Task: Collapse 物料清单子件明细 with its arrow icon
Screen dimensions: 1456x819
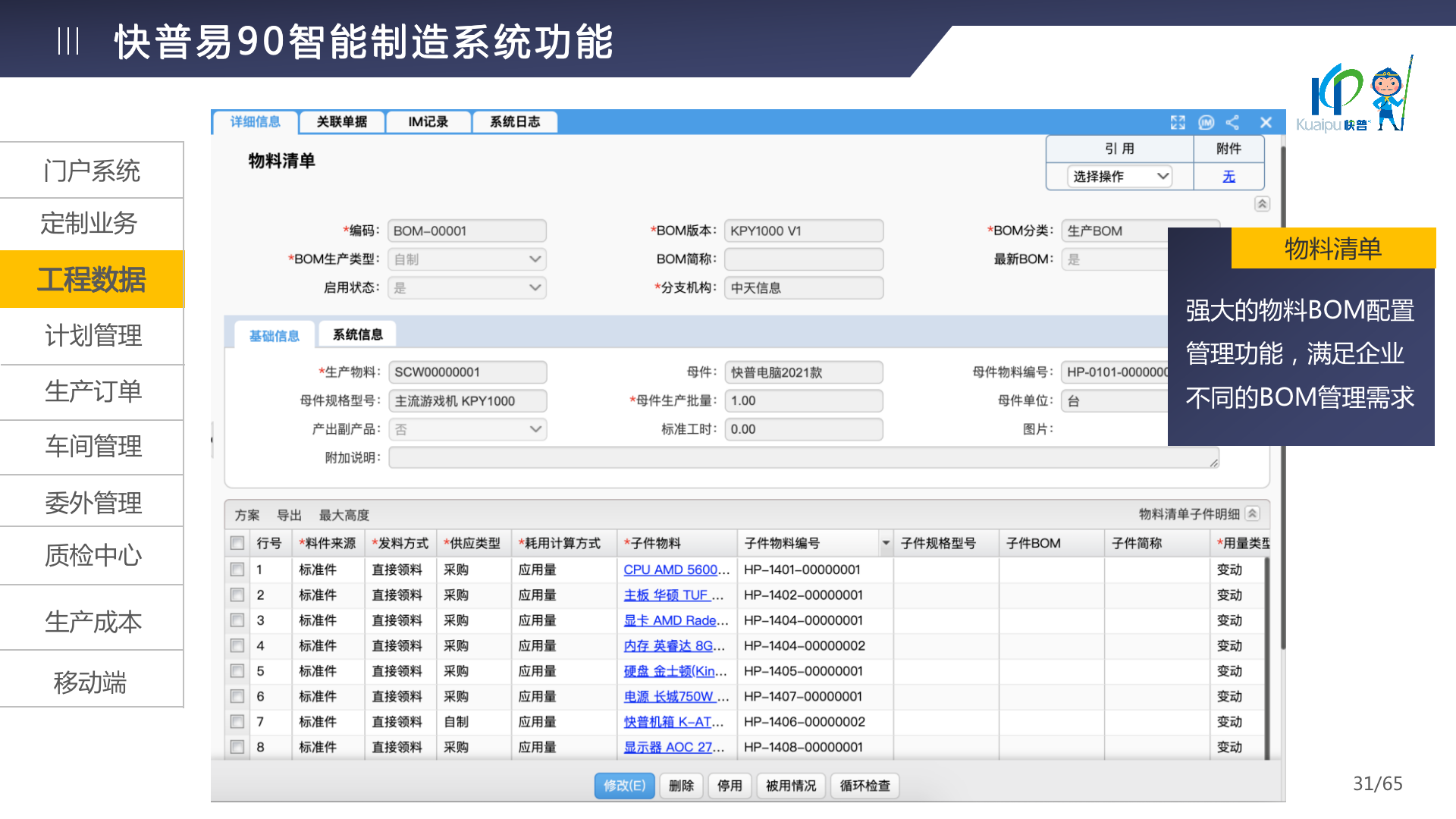Action: point(1253,514)
